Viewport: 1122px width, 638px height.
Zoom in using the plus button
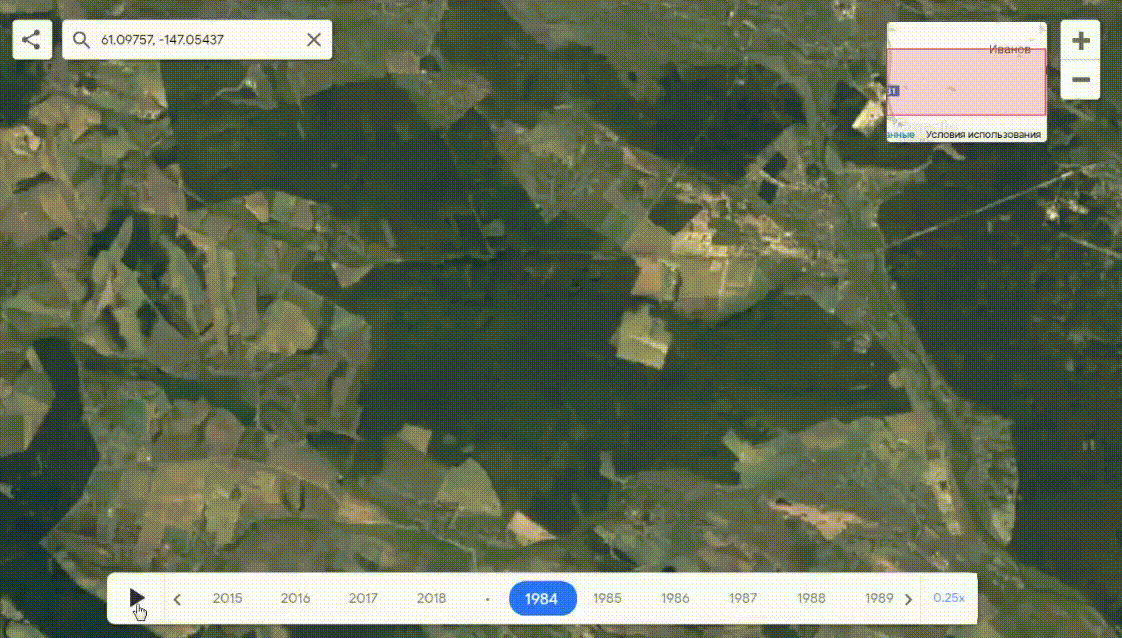point(1080,40)
